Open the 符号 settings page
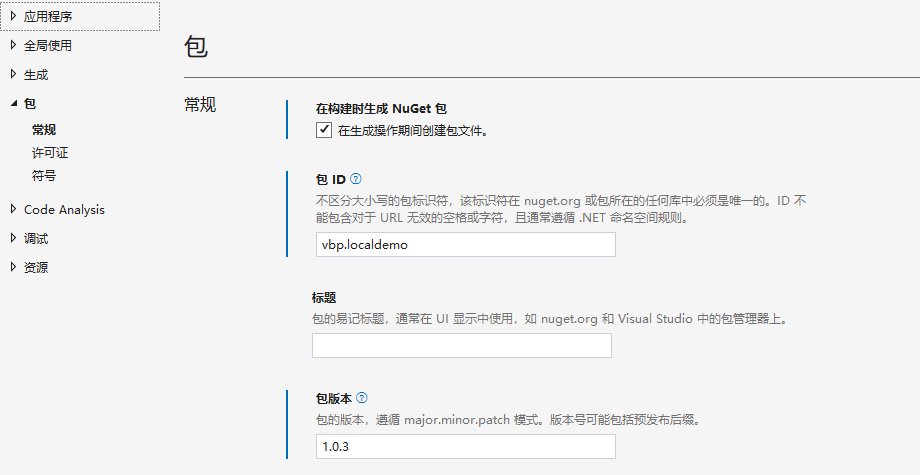Viewport: 920px width, 475px height. click(44, 176)
